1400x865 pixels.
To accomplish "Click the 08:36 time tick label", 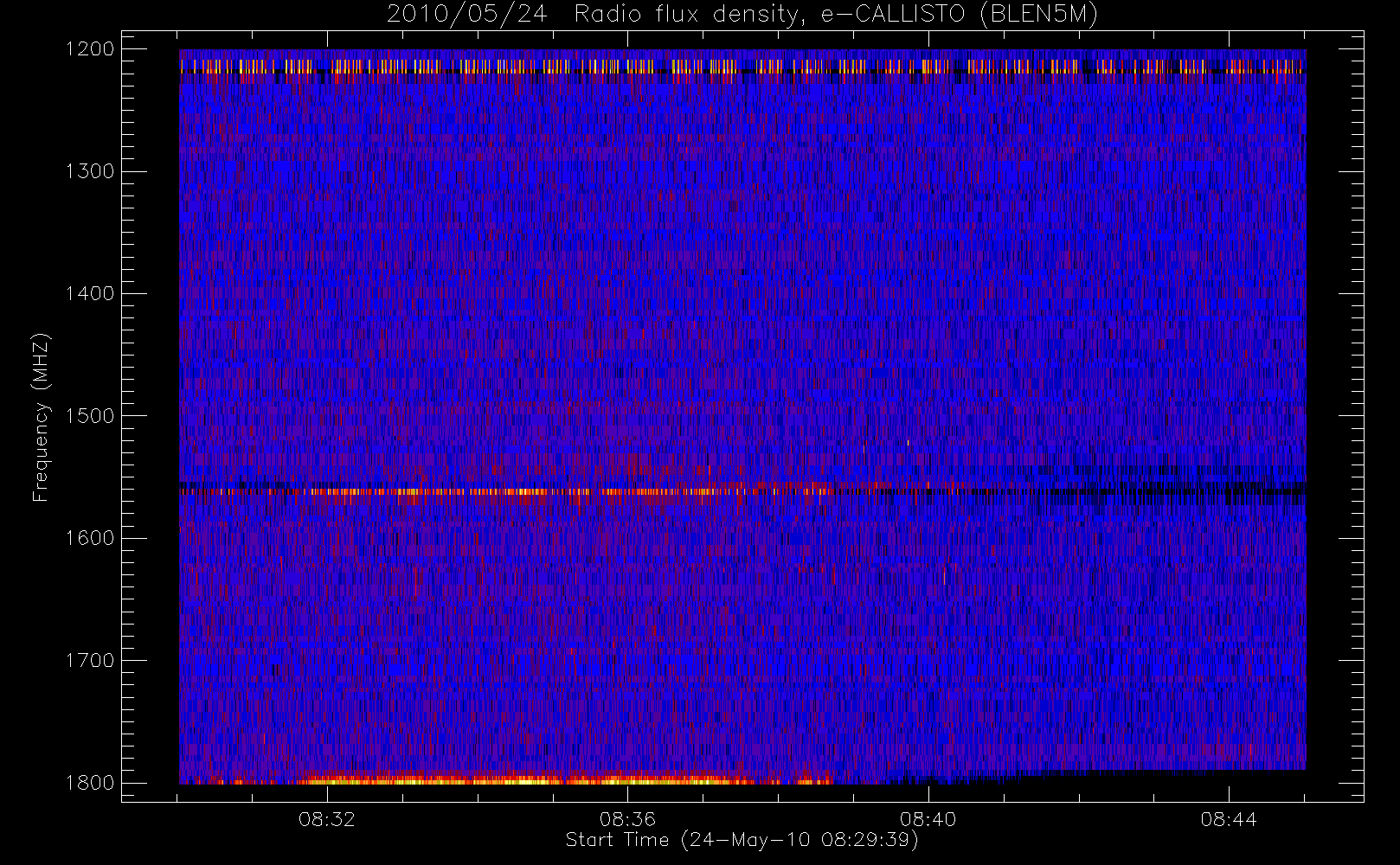I will pos(627,819).
